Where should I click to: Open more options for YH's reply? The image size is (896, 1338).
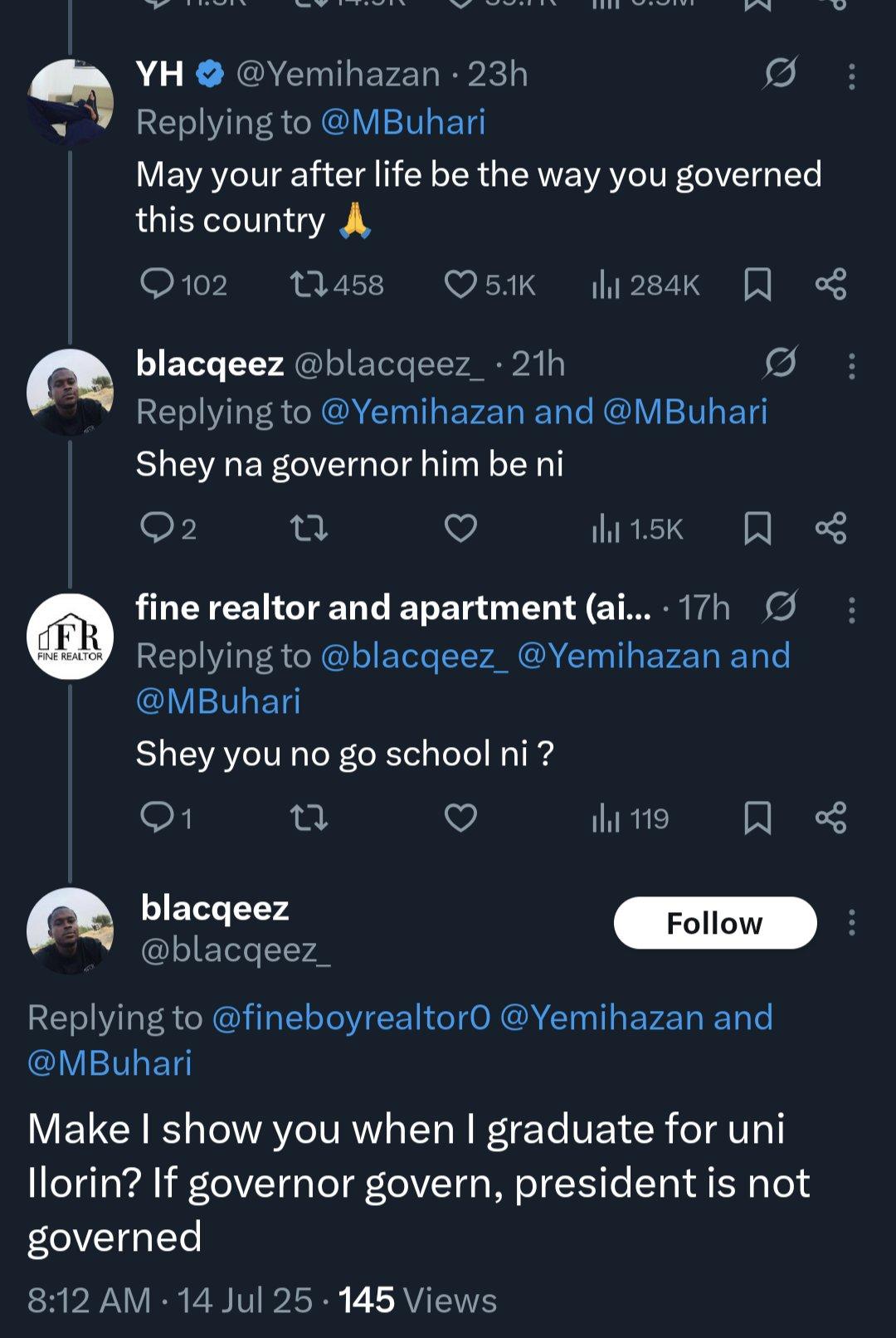[851, 76]
